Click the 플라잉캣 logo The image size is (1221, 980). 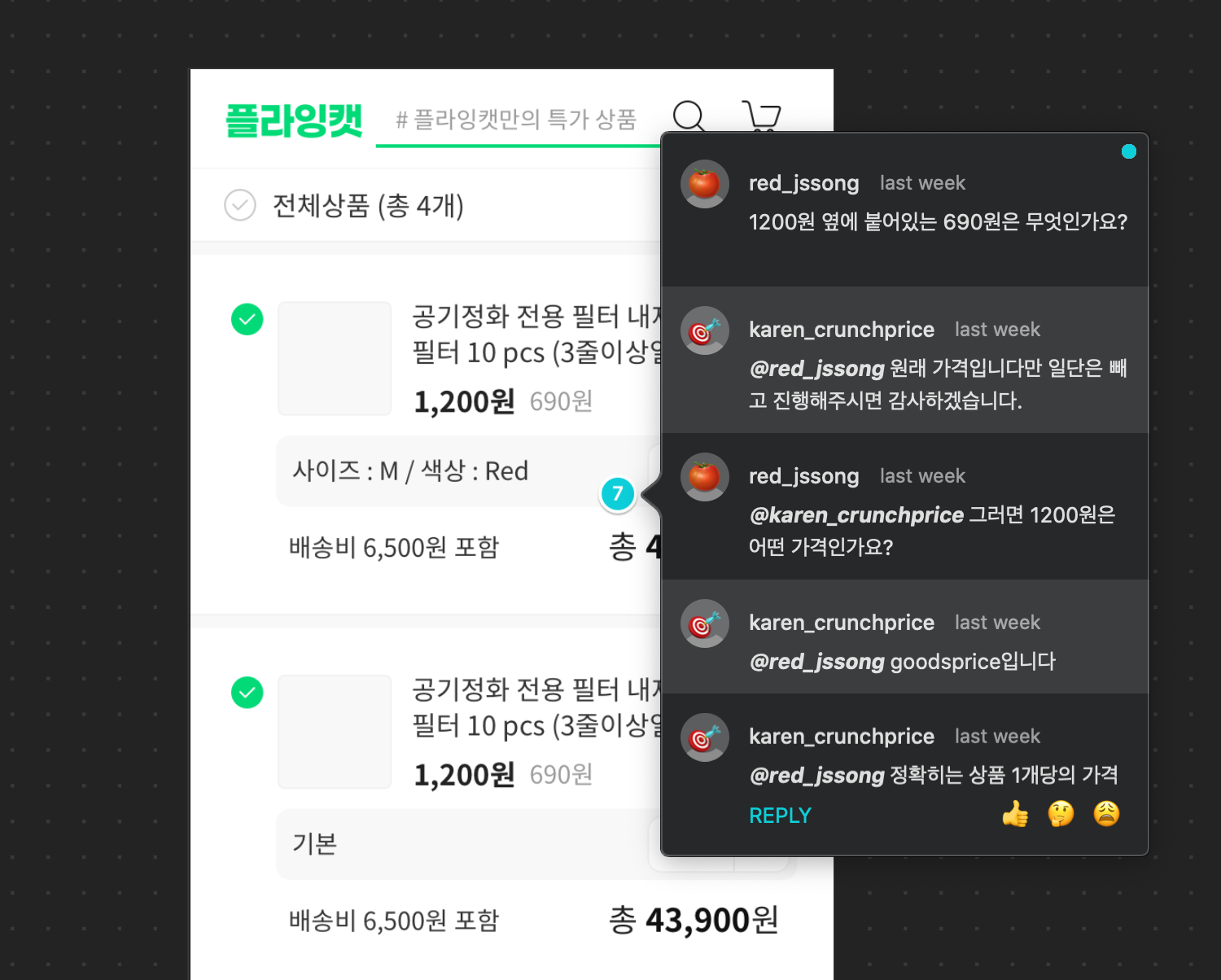click(294, 120)
